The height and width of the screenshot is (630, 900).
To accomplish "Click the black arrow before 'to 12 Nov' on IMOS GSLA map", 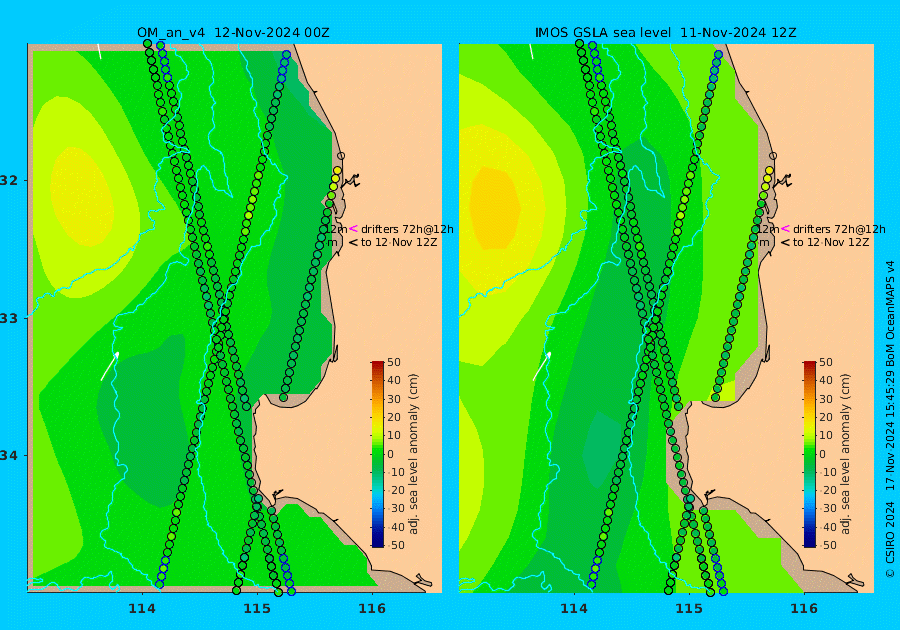I will pos(785,242).
